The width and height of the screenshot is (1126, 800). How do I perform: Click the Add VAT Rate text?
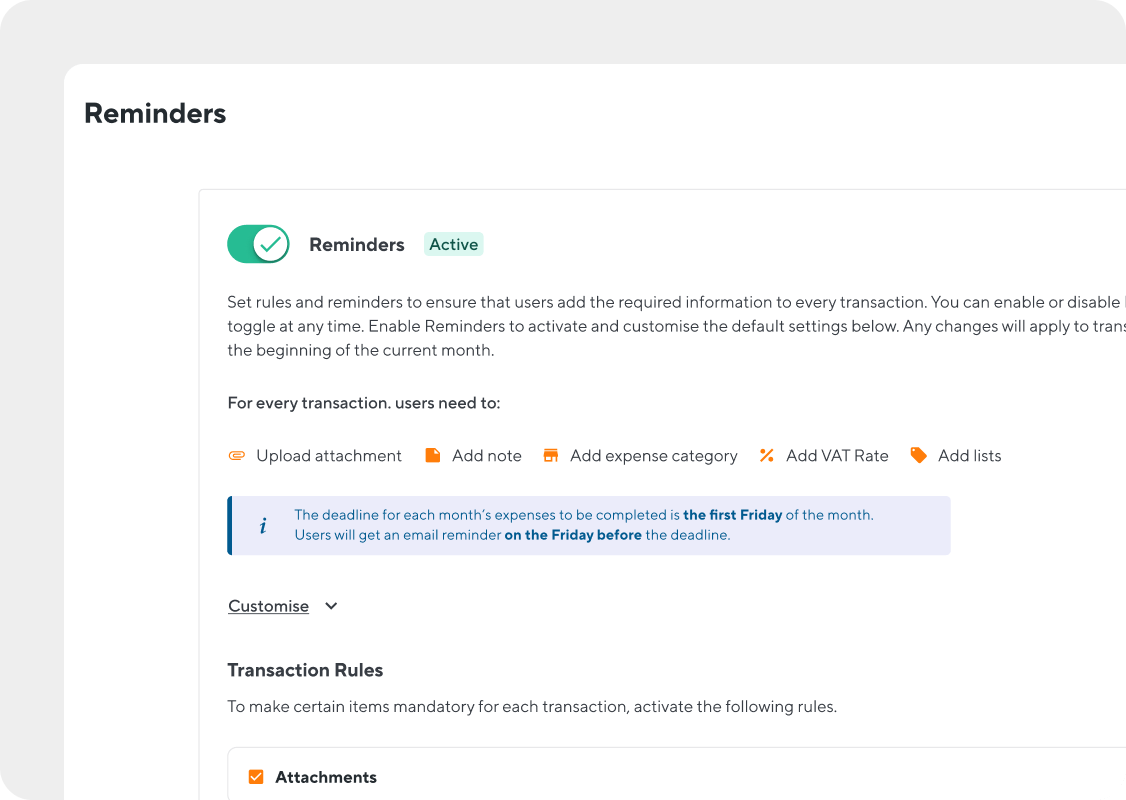point(837,456)
